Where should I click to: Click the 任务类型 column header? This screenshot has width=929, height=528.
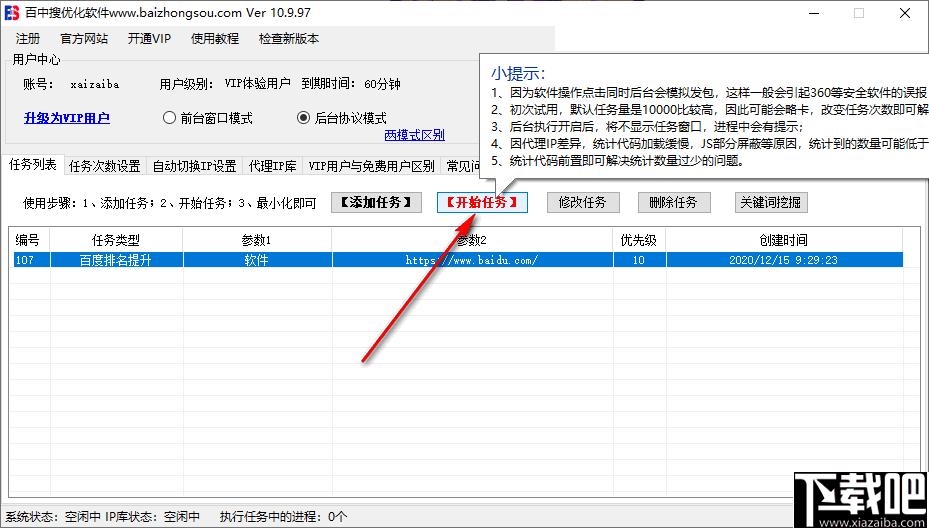tap(116, 240)
